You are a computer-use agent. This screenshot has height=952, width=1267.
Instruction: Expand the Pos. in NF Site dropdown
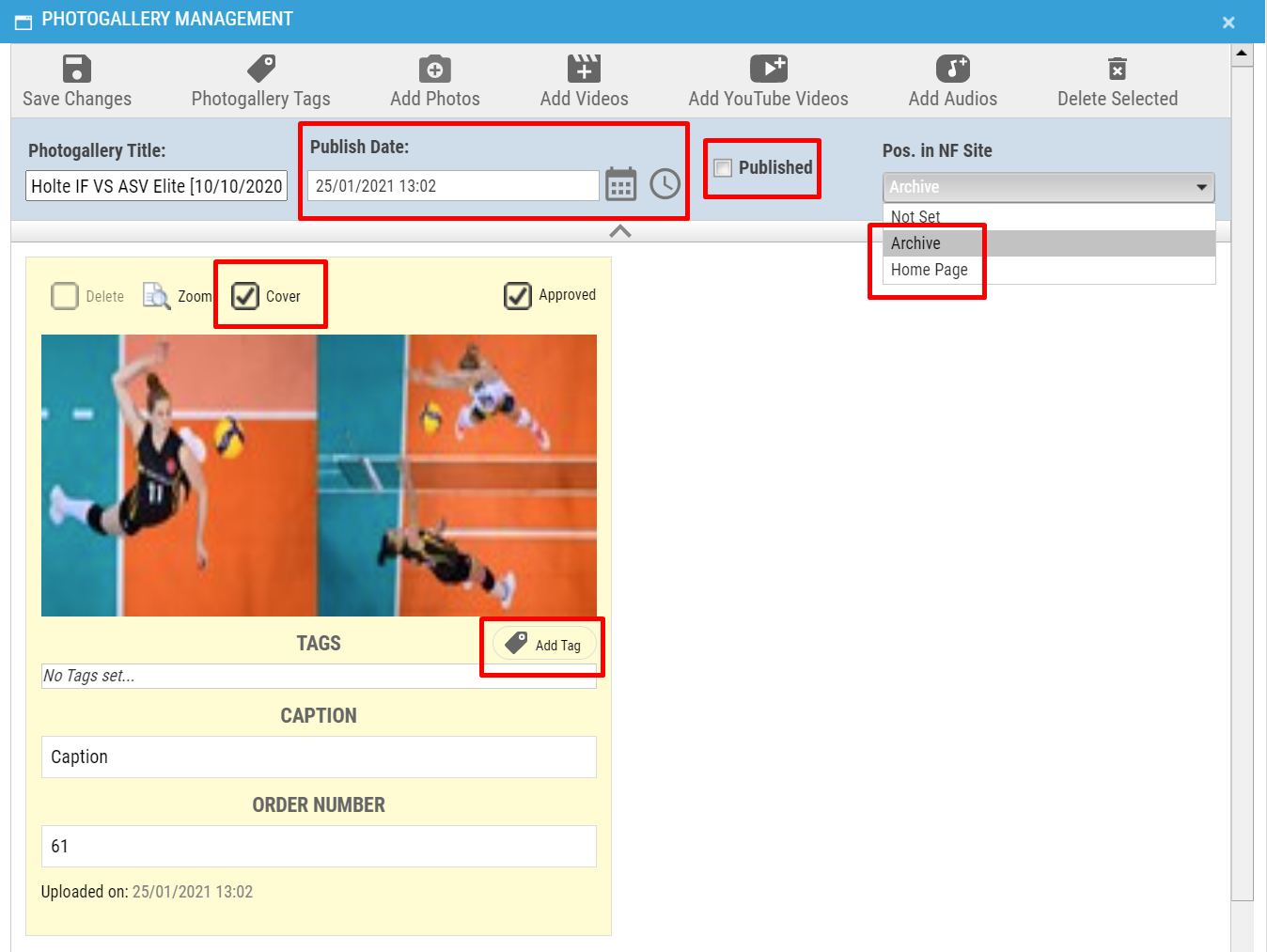pos(1048,187)
